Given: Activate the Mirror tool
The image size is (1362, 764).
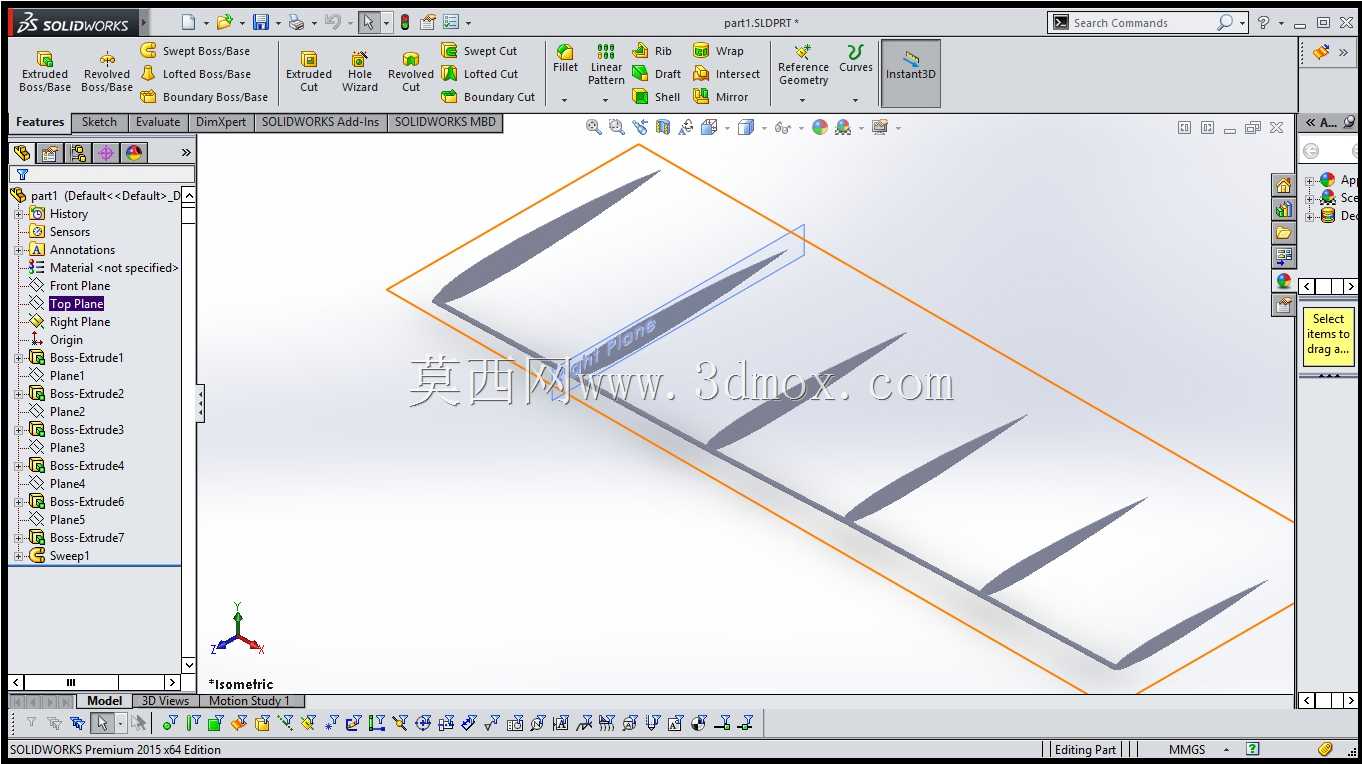Looking at the screenshot, I should [721, 97].
